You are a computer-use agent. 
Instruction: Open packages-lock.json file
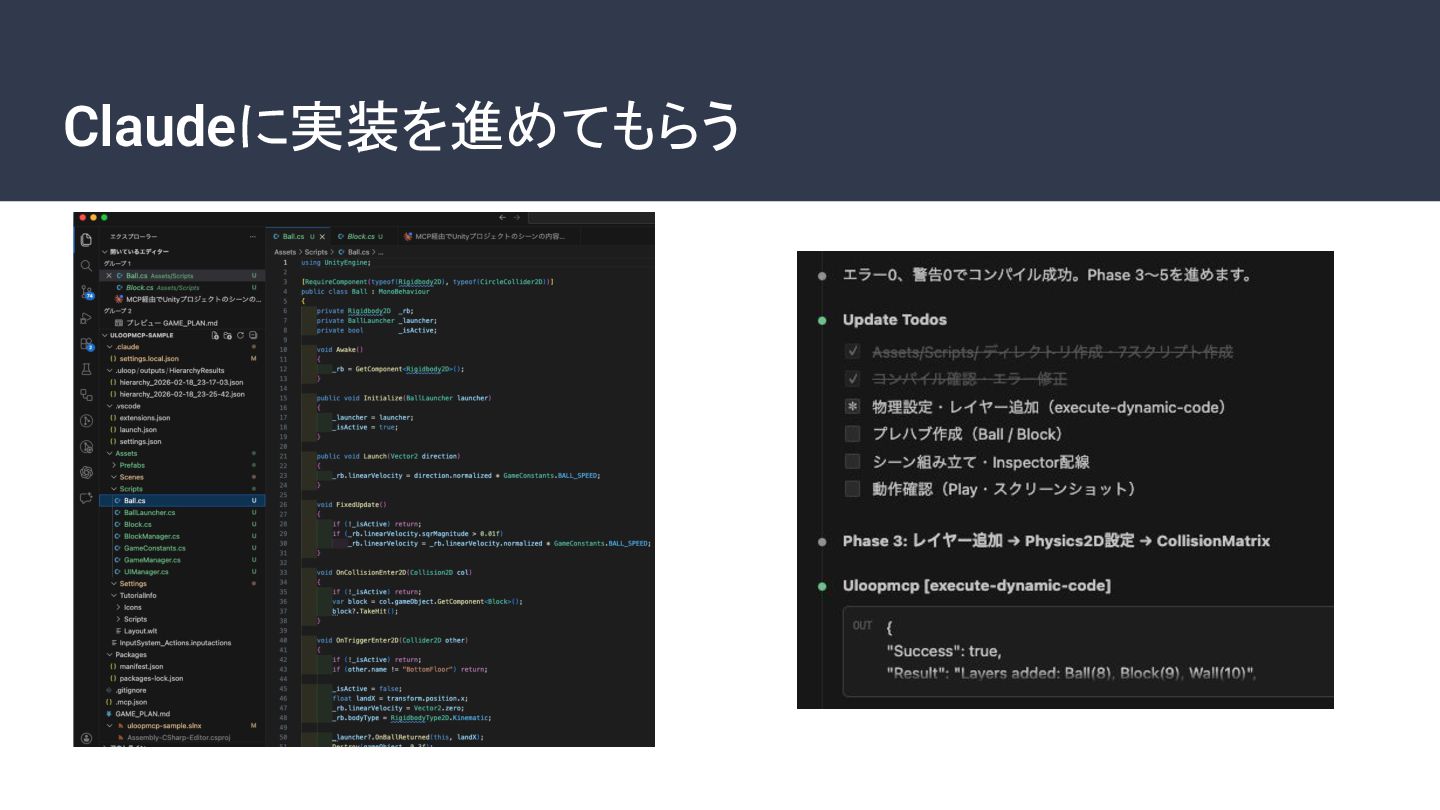click(x=182, y=678)
